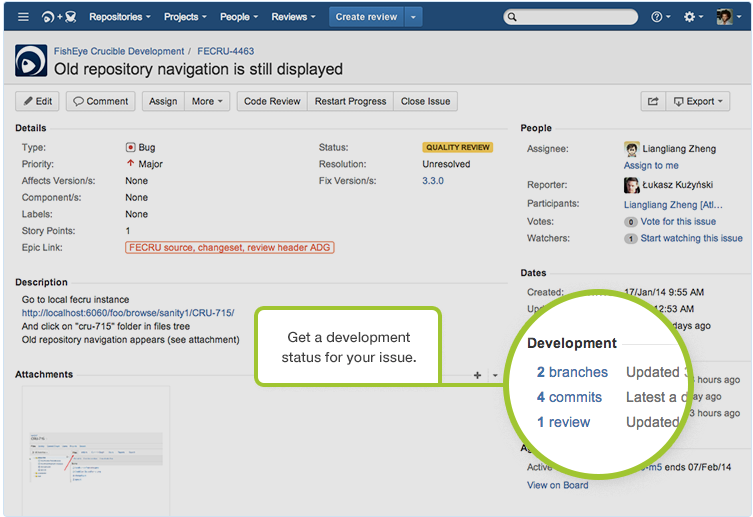
Task: Click the Code Review button
Action: 272,101
